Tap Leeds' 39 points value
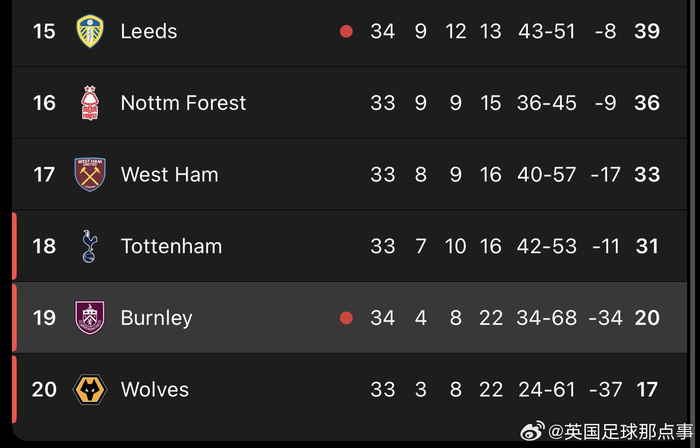700x448 pixels. click(646, 31)
